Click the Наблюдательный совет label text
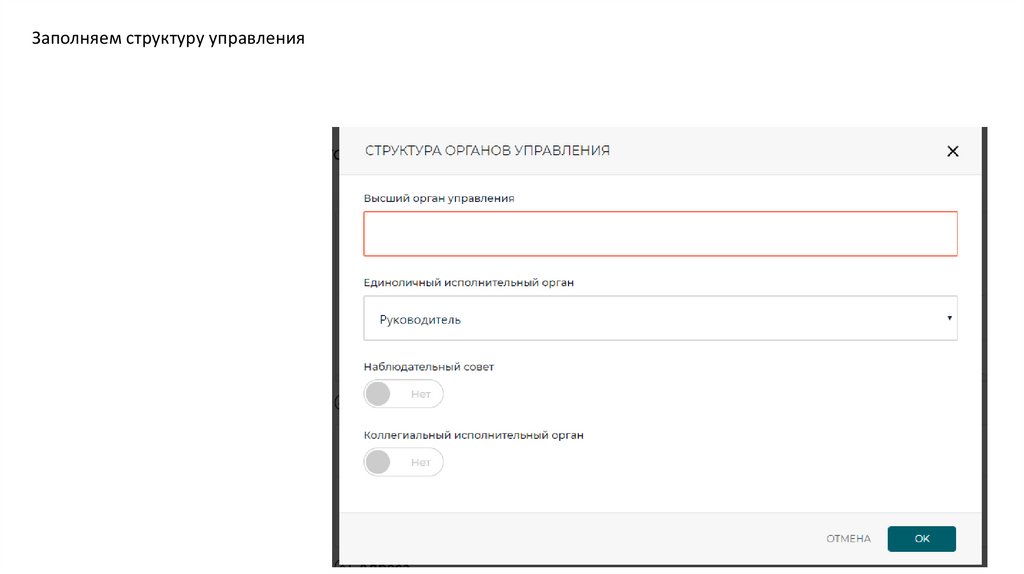 pos(429,367)
